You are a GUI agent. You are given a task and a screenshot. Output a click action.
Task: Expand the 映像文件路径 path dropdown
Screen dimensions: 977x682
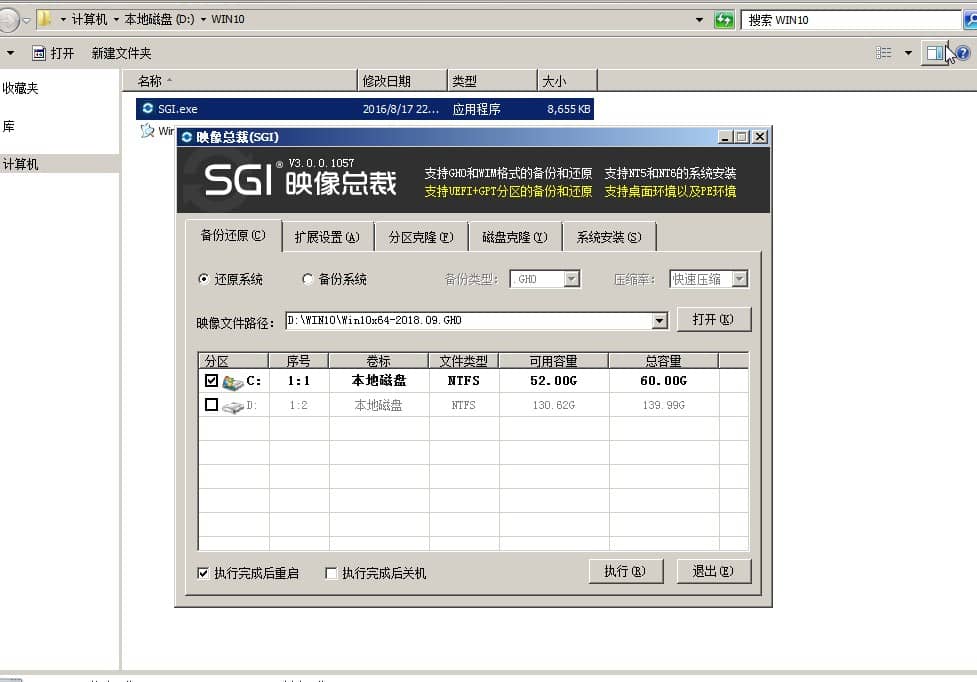[x=657, y=320]
